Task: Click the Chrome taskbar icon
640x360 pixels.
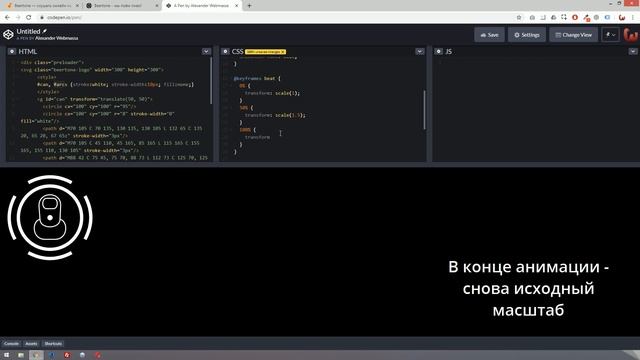Action: click(36, 355)
